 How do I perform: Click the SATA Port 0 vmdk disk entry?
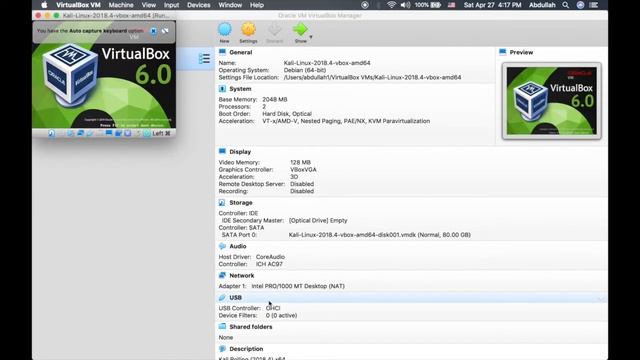tap(380, 235)
